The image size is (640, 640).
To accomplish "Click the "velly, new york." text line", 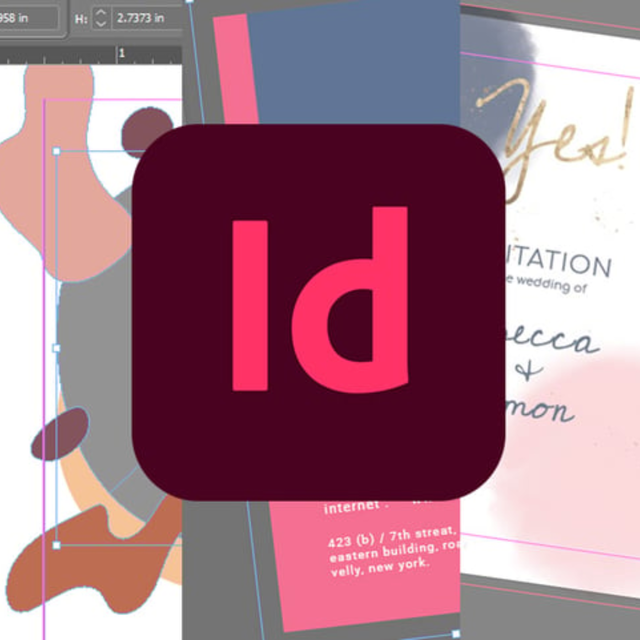I will pyautogui.click(x=380, y=567).
